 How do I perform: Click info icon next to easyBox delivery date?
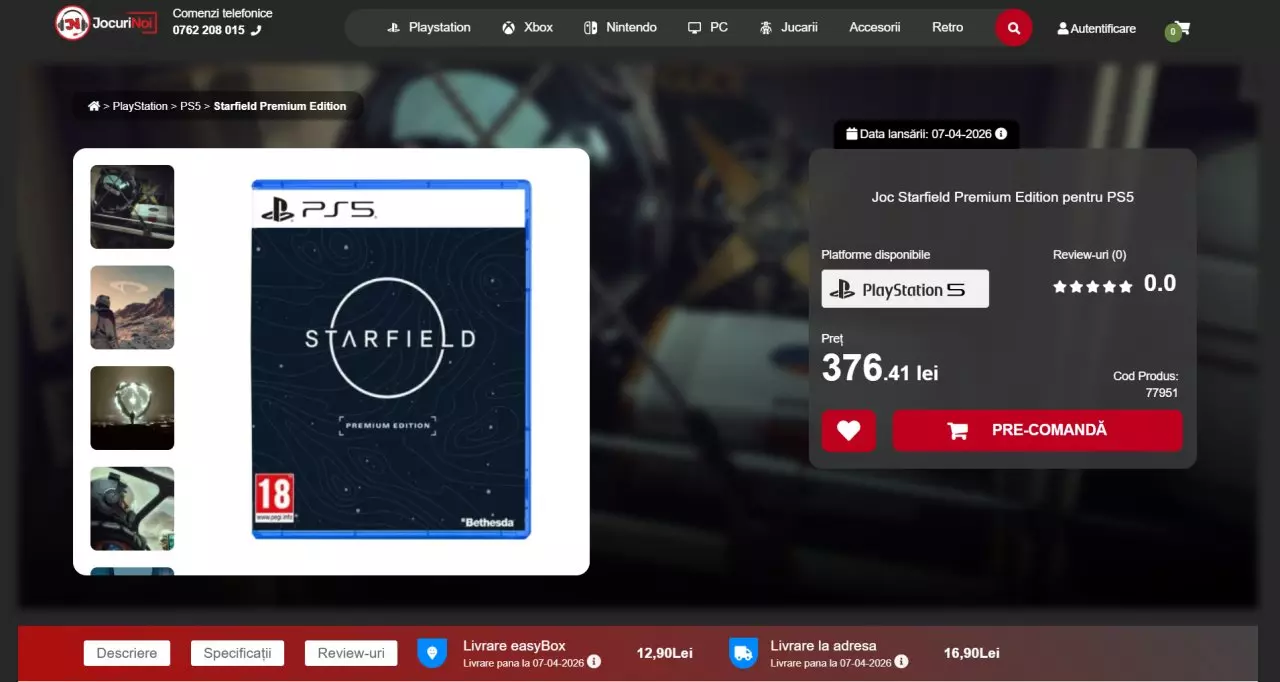(594, 662)
